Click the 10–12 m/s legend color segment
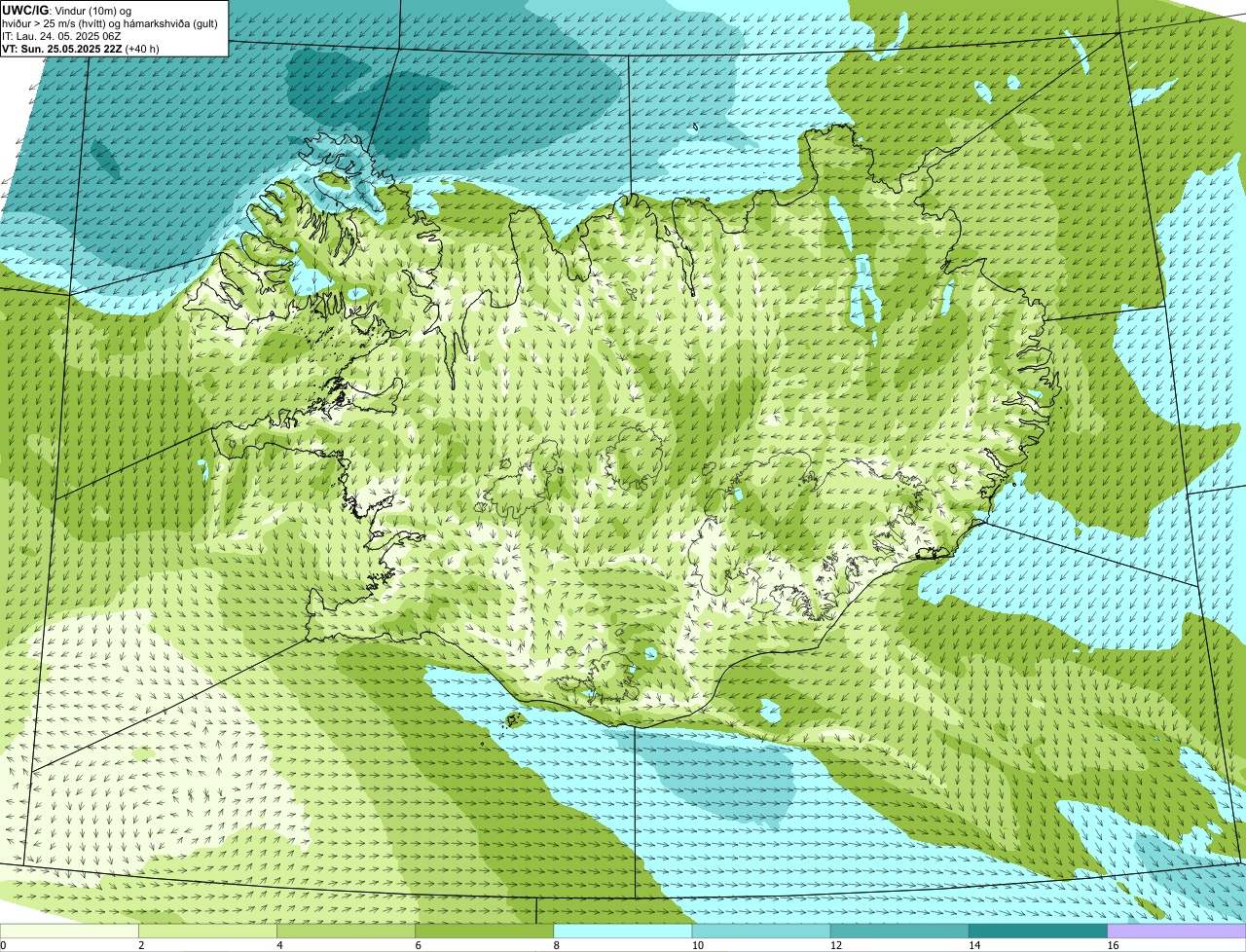Image resolution: width=1246 pixels, height=952 pixels. coord(761,932)
